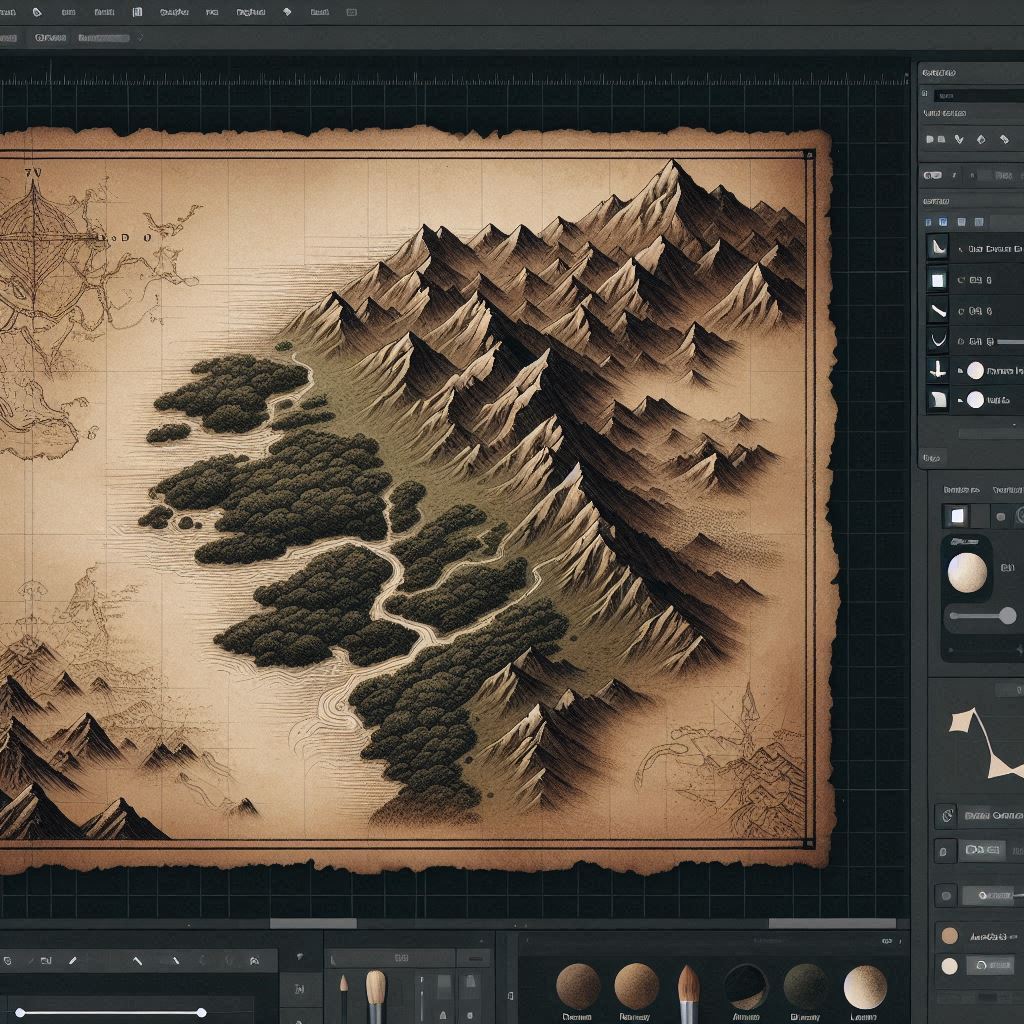Click the swirl icon button below the curve graph
The width and height of the screenshot is (1024, 1024).
946,815
